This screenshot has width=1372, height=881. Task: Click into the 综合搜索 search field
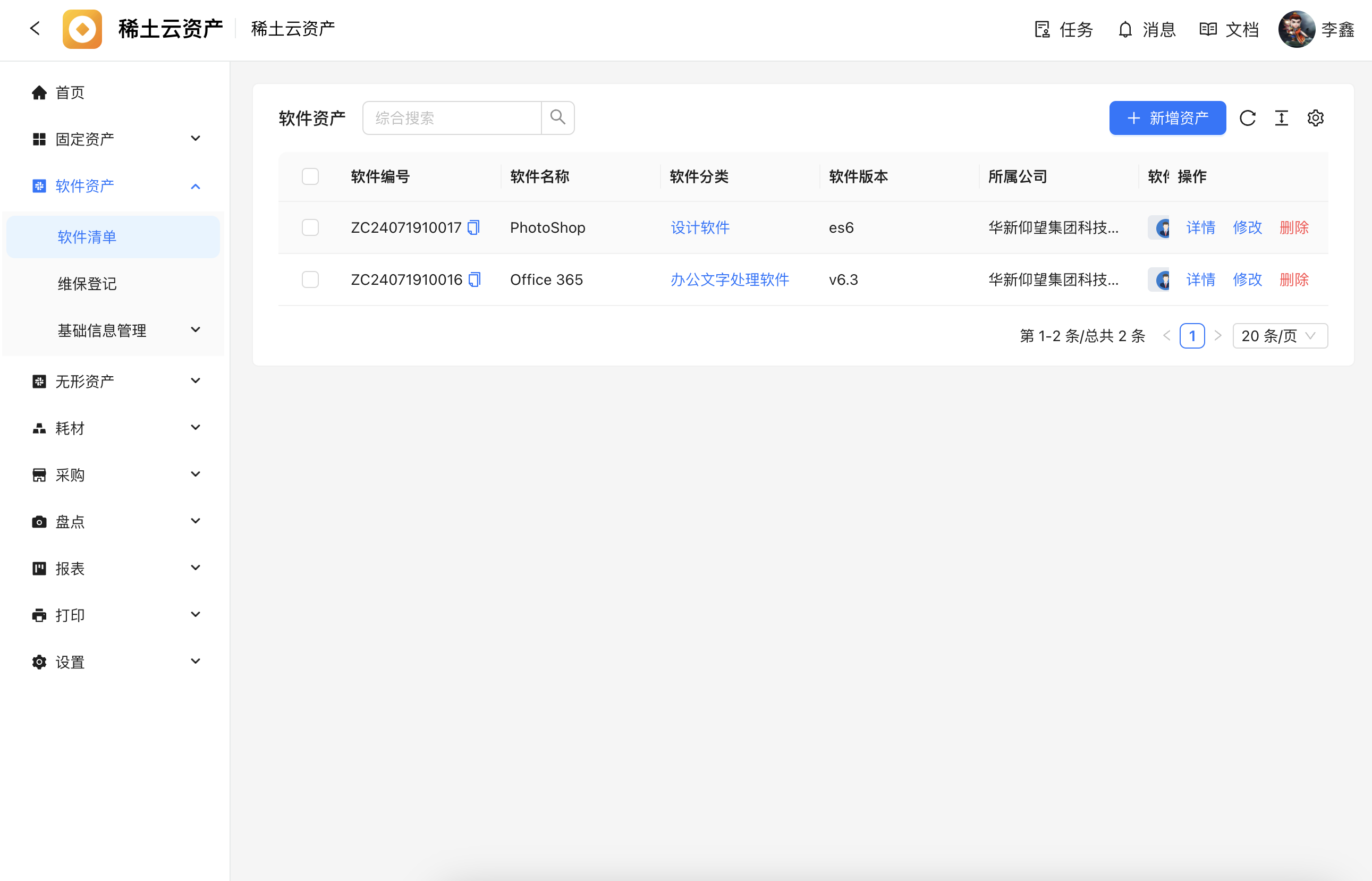pyautogui.click(x=452, y=118)
